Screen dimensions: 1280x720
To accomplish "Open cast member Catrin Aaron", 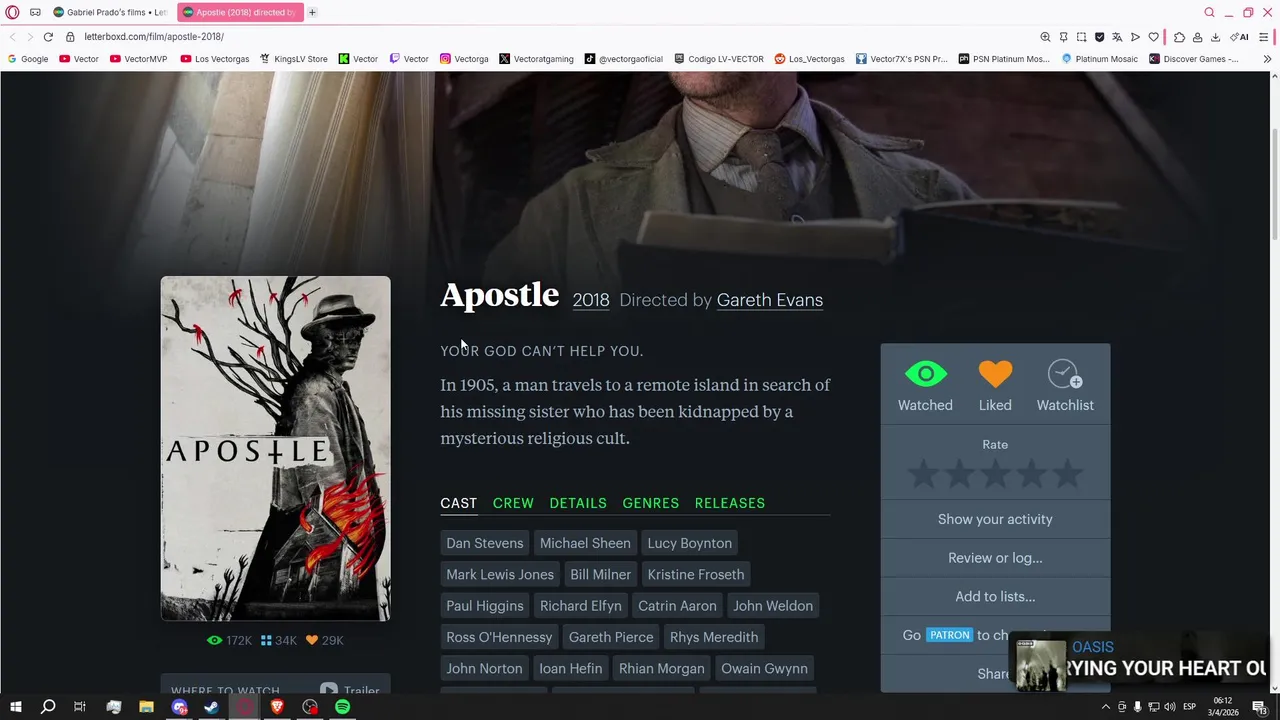I will [x=677, y=606].
